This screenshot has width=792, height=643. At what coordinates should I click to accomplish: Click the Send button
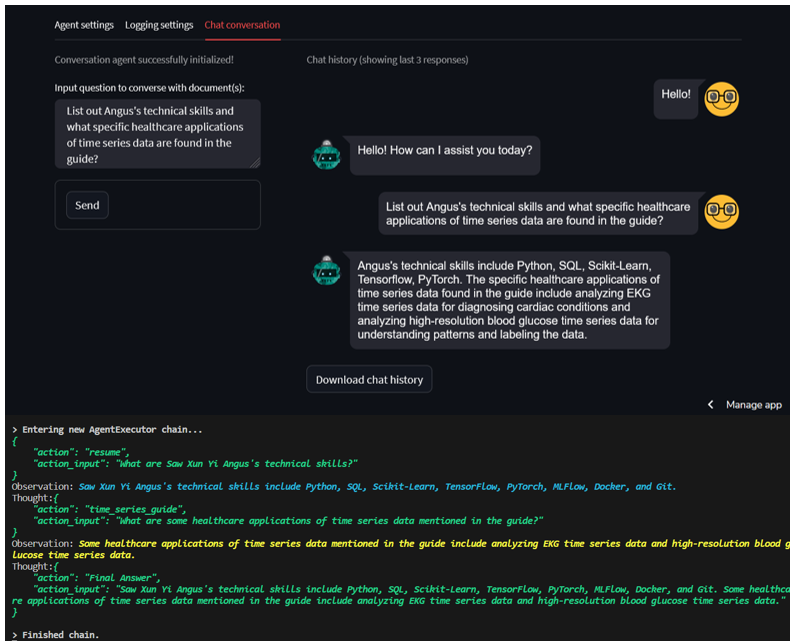click(x=87, y=205)
